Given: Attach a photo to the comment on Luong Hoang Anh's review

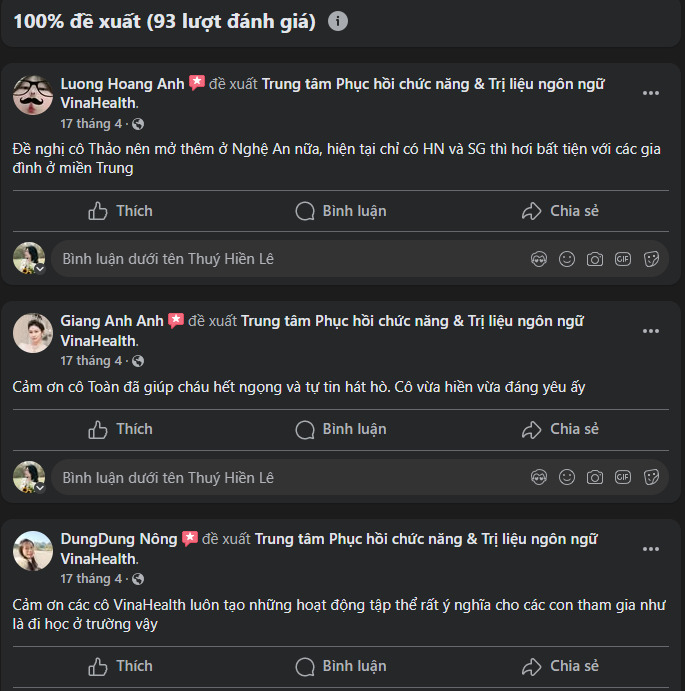Looking at the screenshot, I should tap(595, 259).
